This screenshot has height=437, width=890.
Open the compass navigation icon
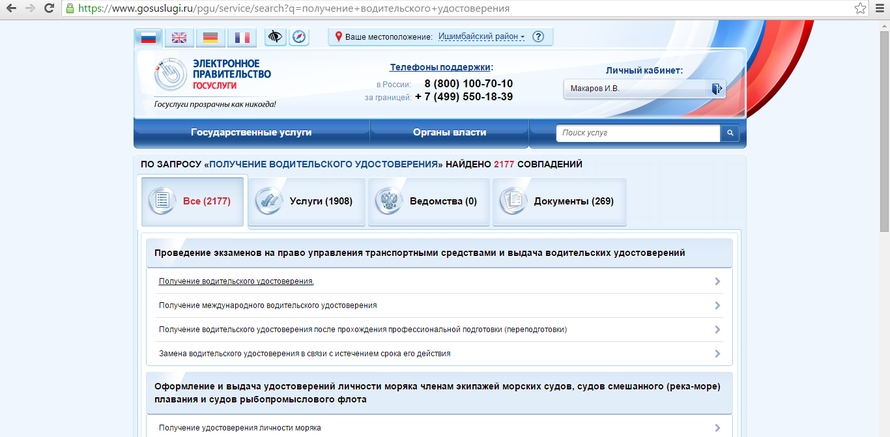[x=297, y=37]
